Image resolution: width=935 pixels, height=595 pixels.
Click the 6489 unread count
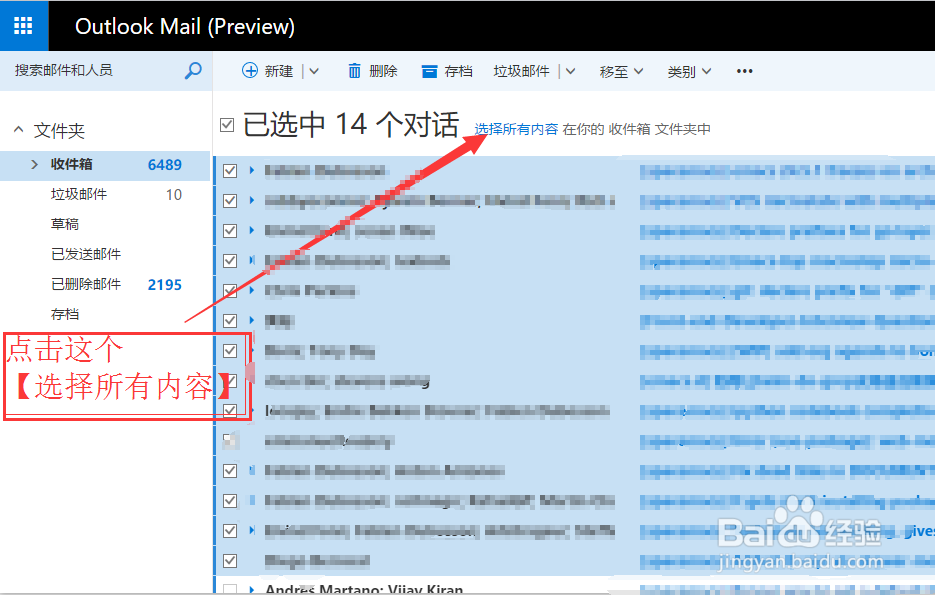click(165, 165)
